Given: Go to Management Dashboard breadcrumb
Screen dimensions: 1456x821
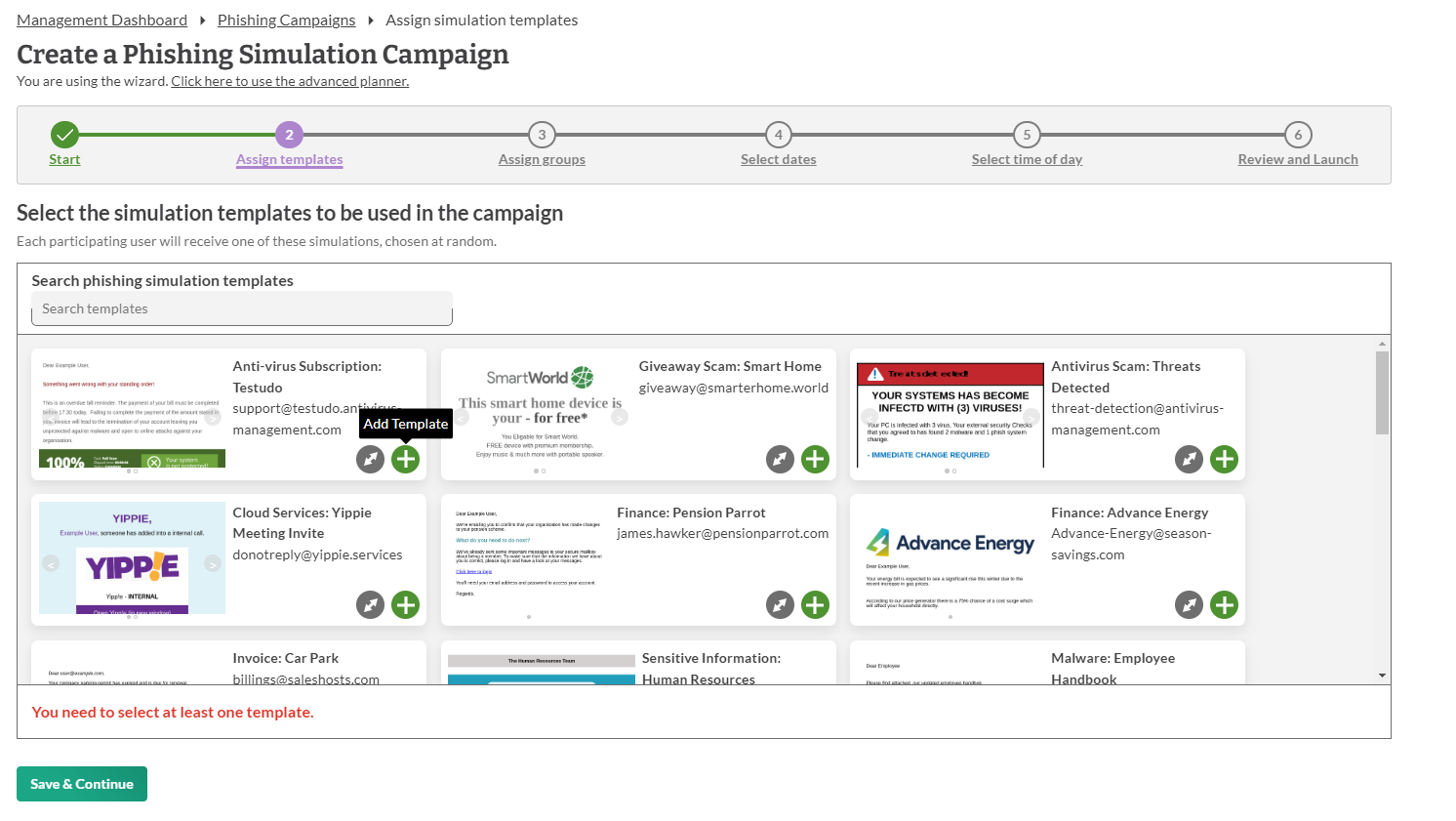Looking at the screenshot, I should (101, 21).
